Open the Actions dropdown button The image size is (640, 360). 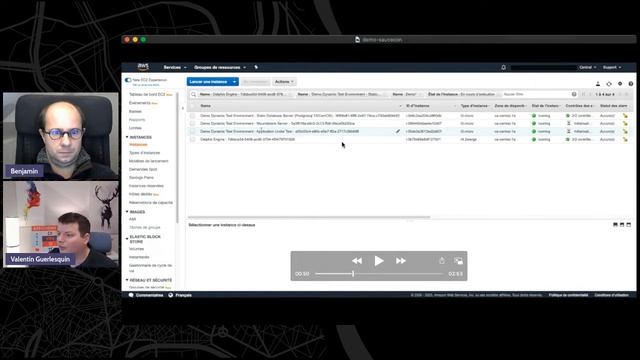point(284,82)
